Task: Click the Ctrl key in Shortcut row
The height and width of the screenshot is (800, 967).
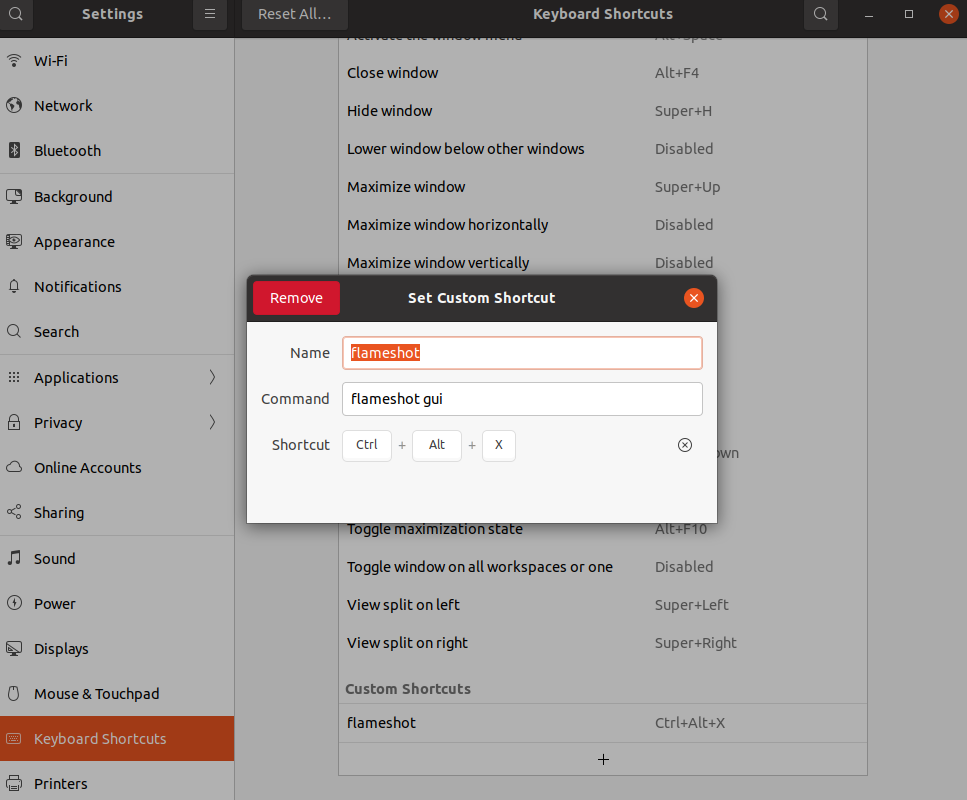Action: pos(367,445)
